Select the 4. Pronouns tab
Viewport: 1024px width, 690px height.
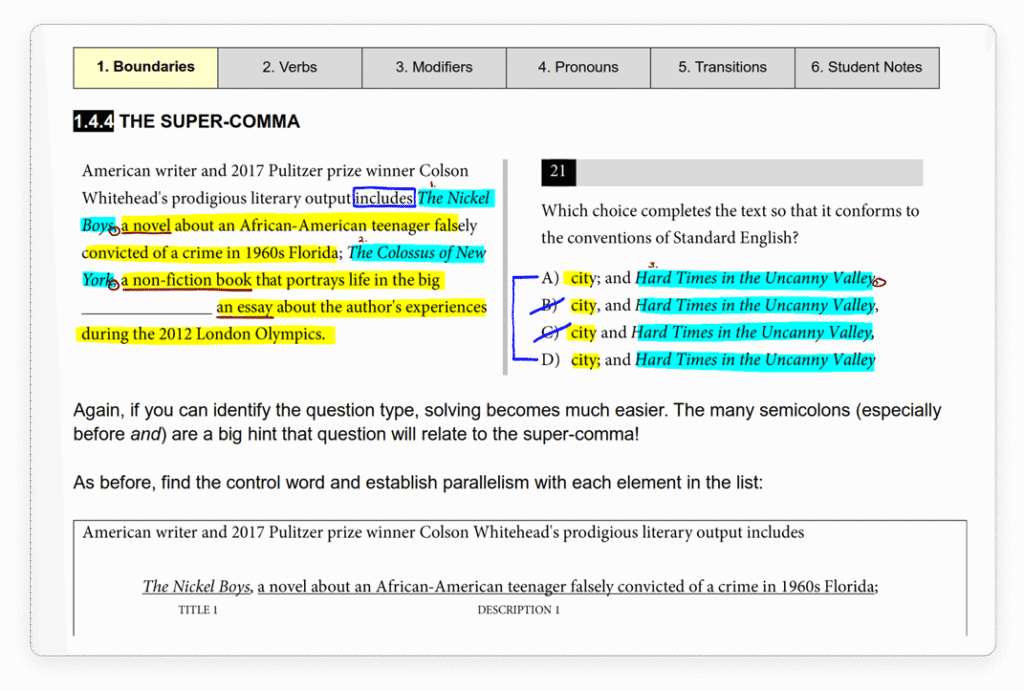tap(578, 67)
